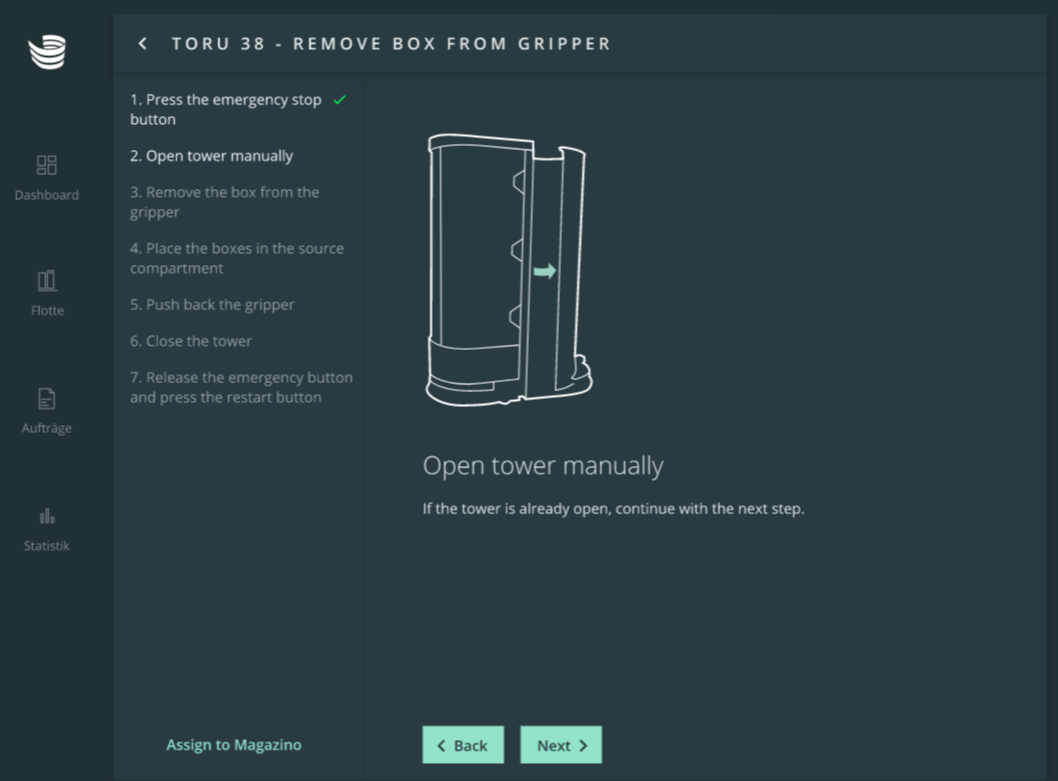The height and width of the screenshot is (781, 1058).
Task: Select step 3 Remove the box from gripper
Action: coord(225,202)
